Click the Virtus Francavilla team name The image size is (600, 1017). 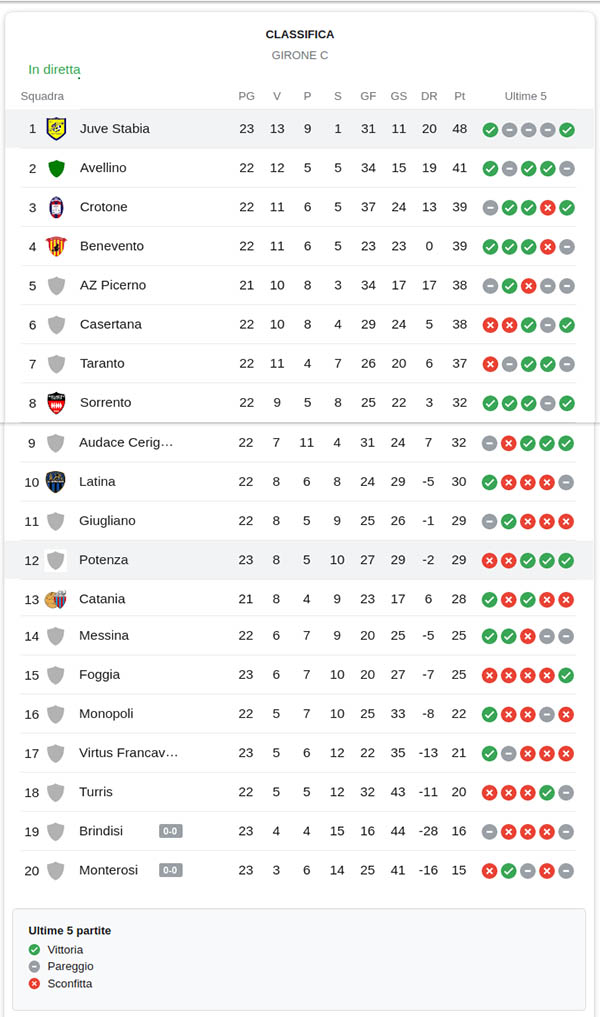pos(128,753)
